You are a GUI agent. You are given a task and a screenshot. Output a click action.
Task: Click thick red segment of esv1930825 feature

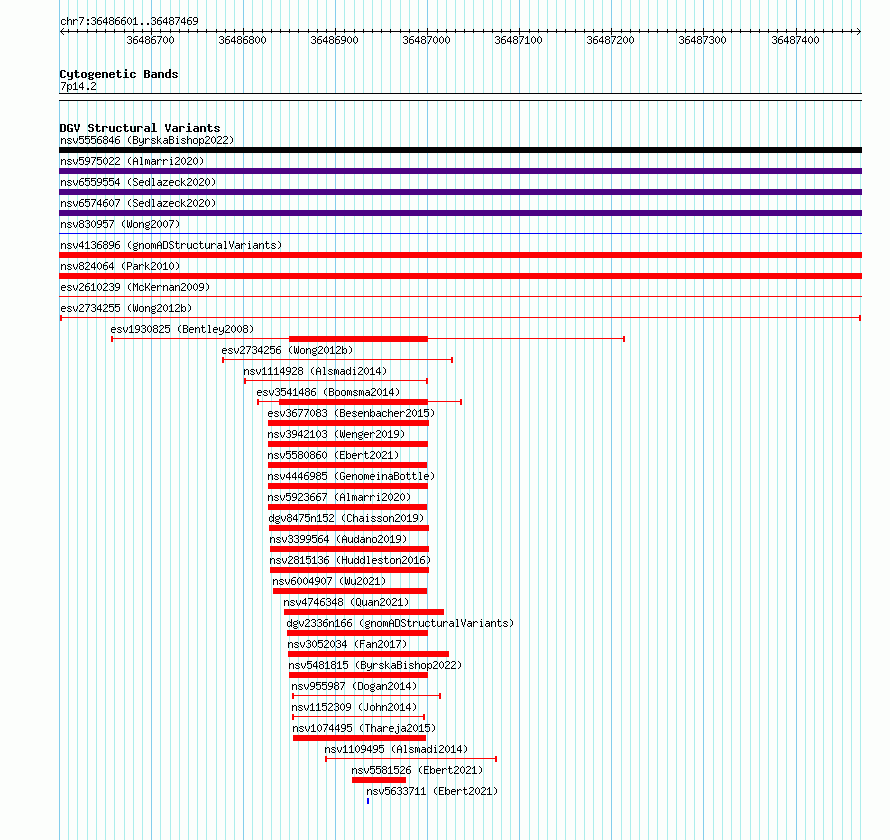point(358,339)
